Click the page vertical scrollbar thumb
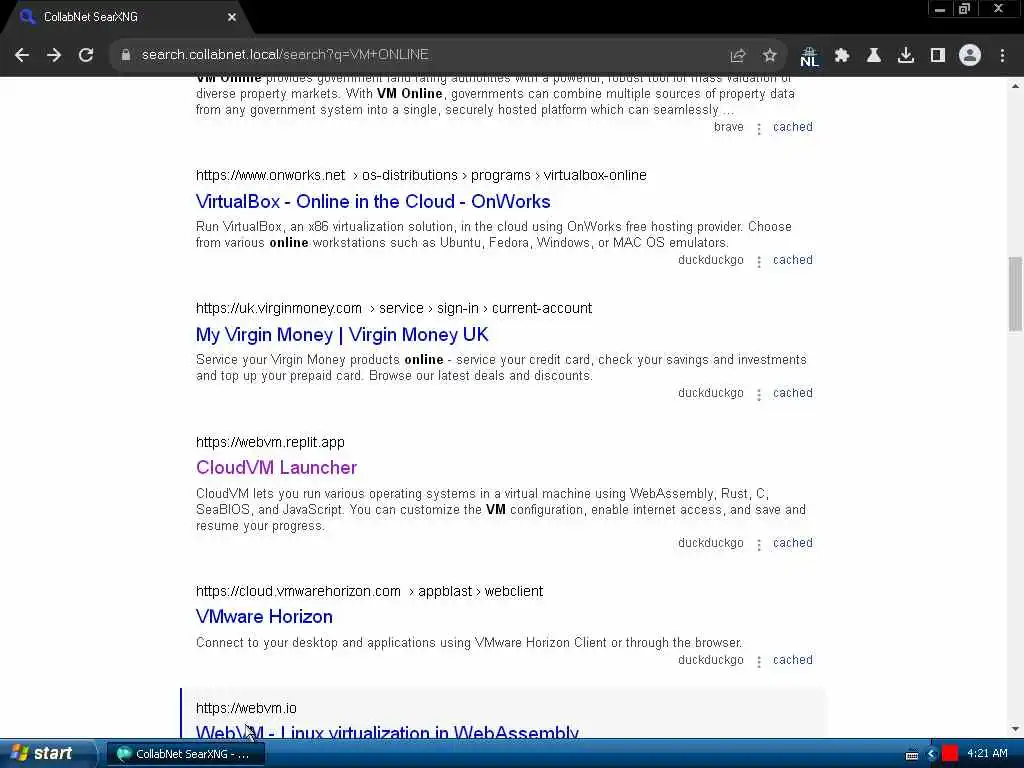The width and height of the screenshot is (1024, 768). point(1015,294)
